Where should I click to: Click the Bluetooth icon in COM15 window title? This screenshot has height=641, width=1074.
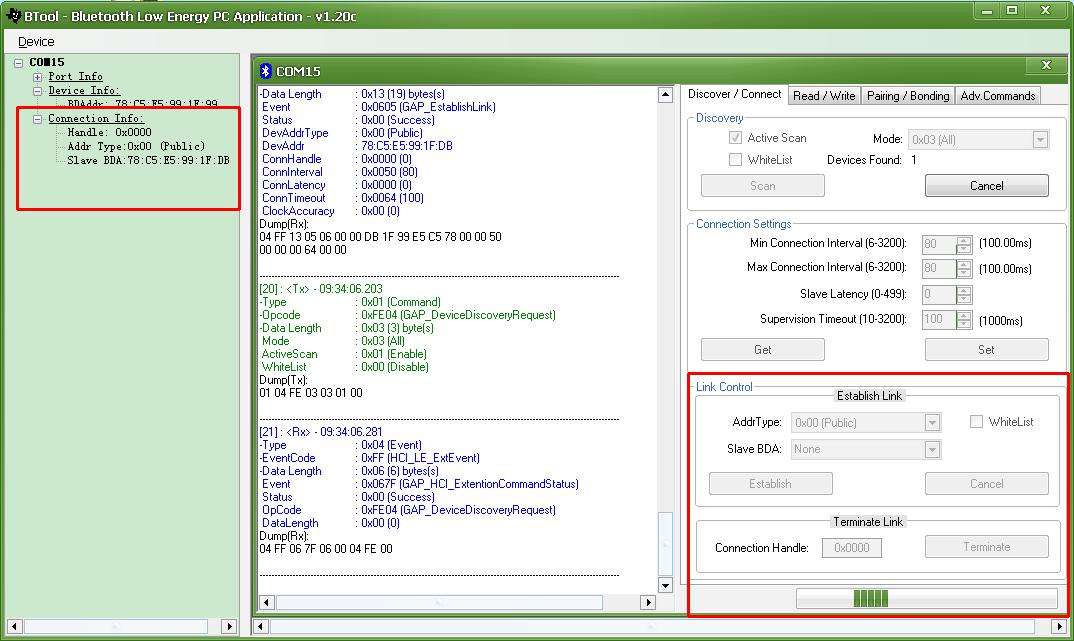point(266,71)
